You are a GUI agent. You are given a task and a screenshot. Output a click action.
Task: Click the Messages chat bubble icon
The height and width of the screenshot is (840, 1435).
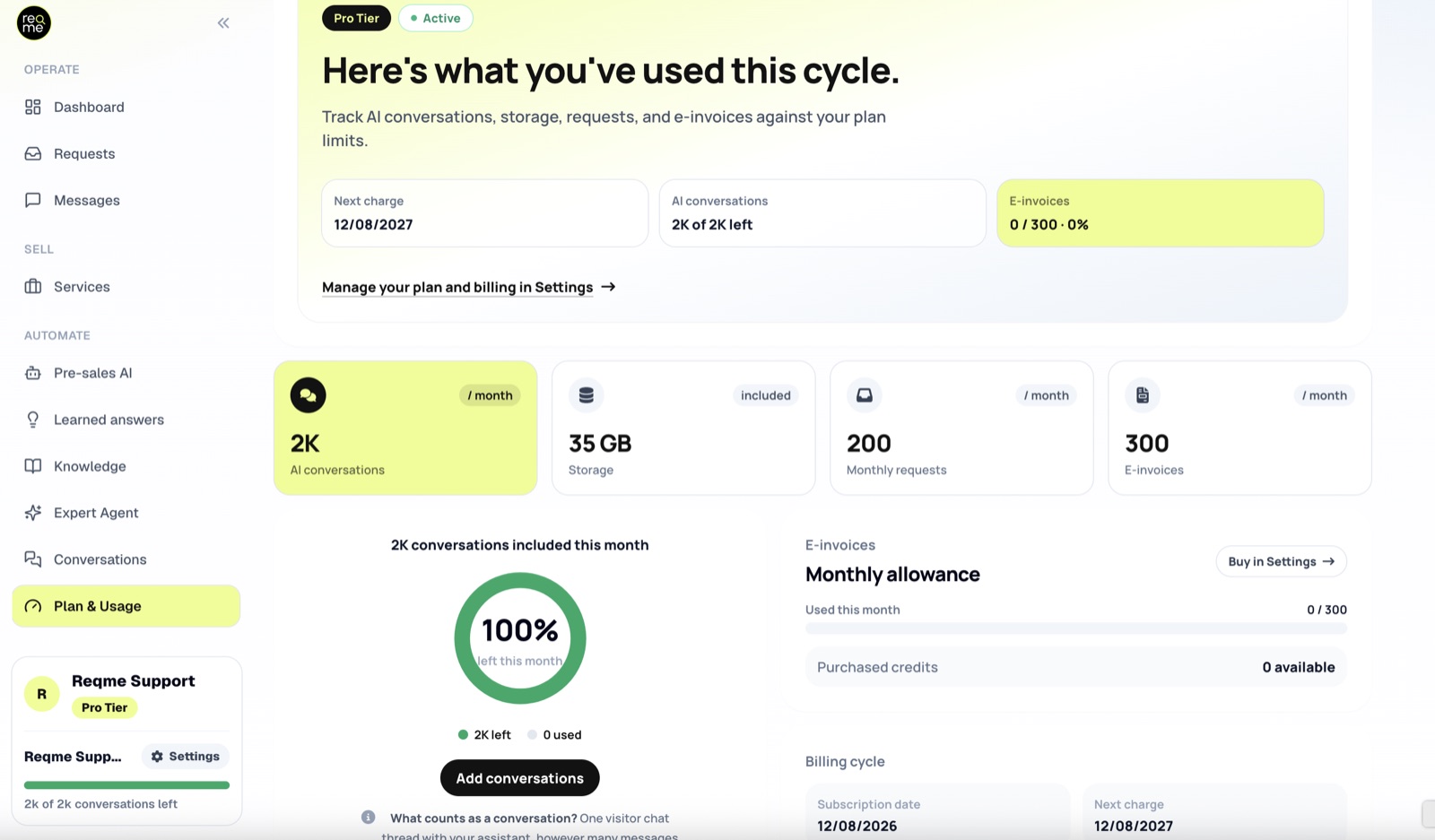coord(33,200)
